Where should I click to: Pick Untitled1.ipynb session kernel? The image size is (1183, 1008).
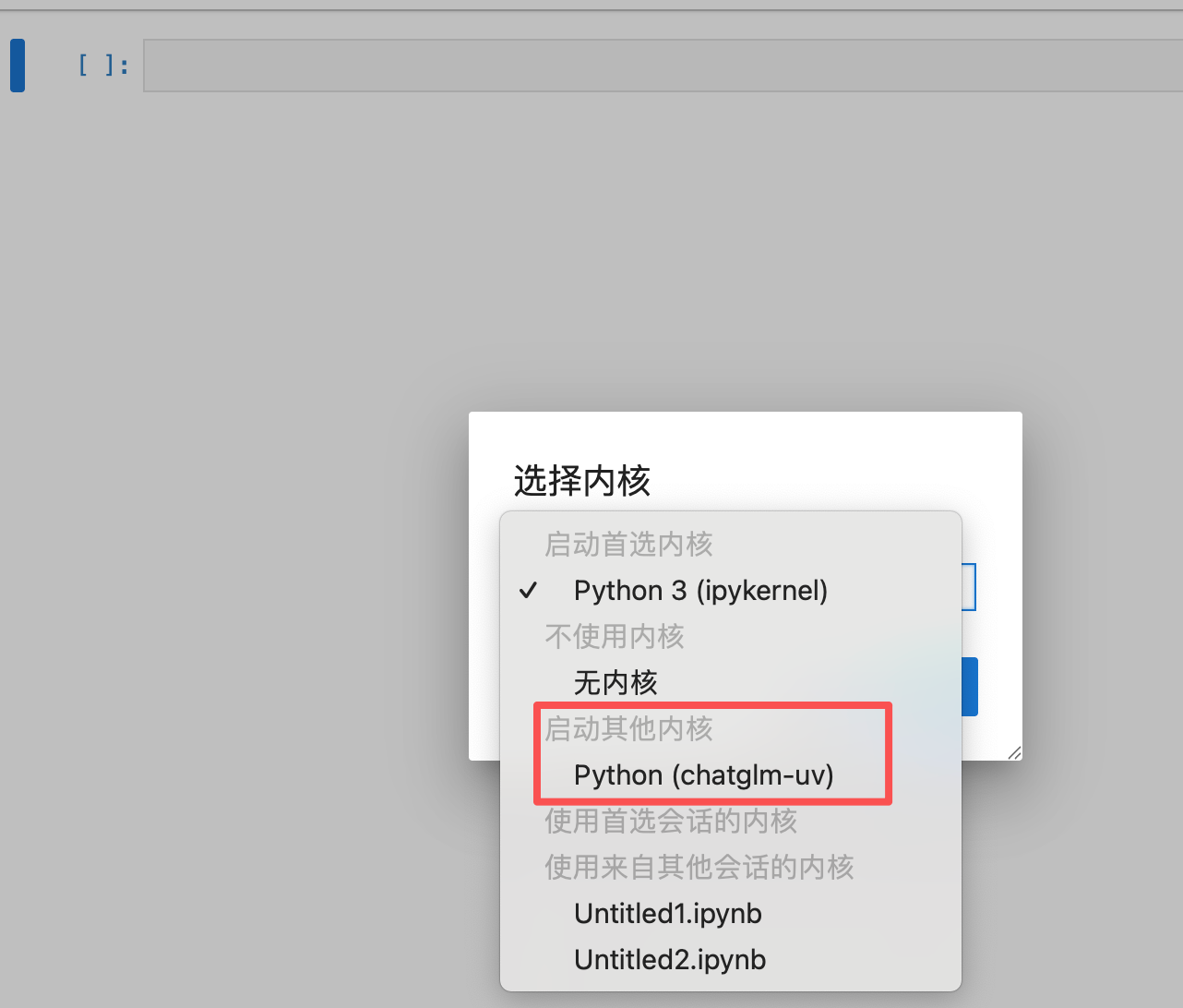coord(731,914)
